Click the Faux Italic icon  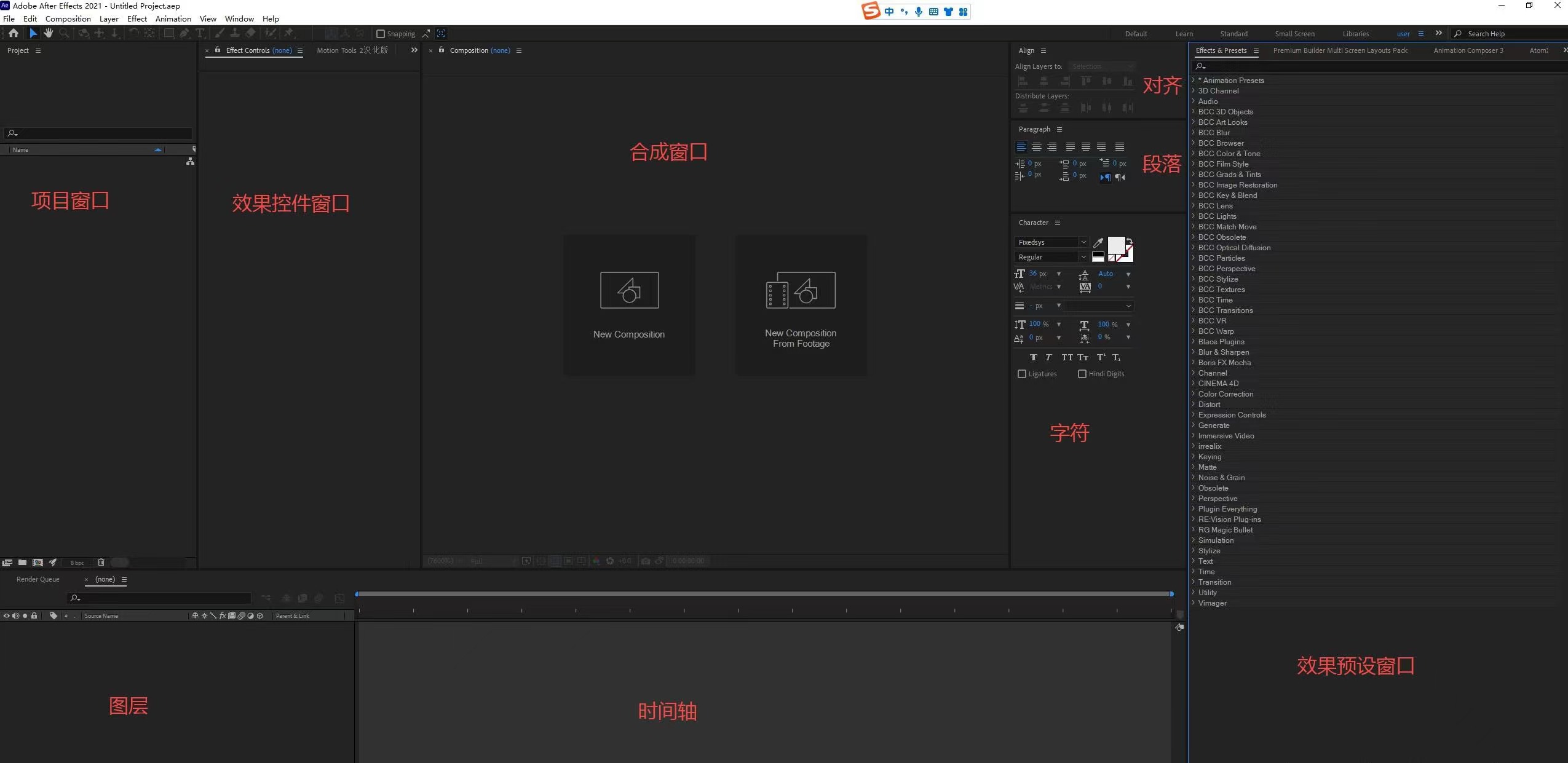[1049, 357]
